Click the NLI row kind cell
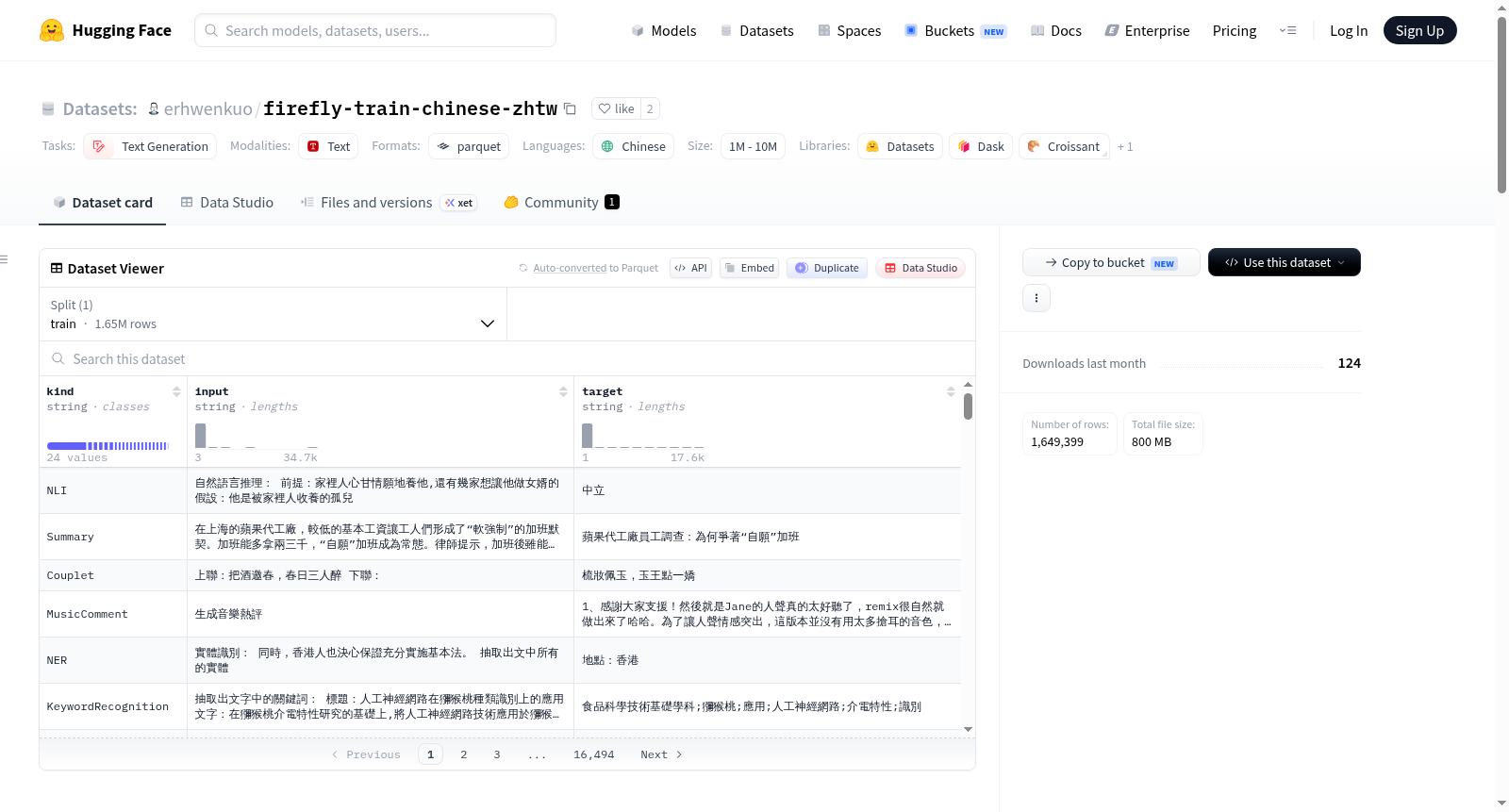The width and height of the screenshot is (1509, 812). coord(113,490)
